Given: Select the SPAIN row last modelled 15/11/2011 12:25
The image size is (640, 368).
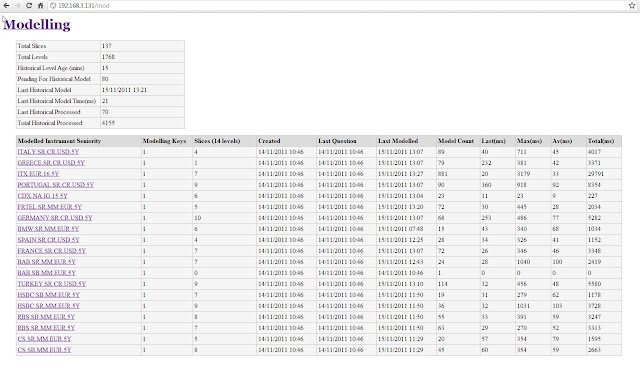Looking at the screenshot, I should pos(400,240).
